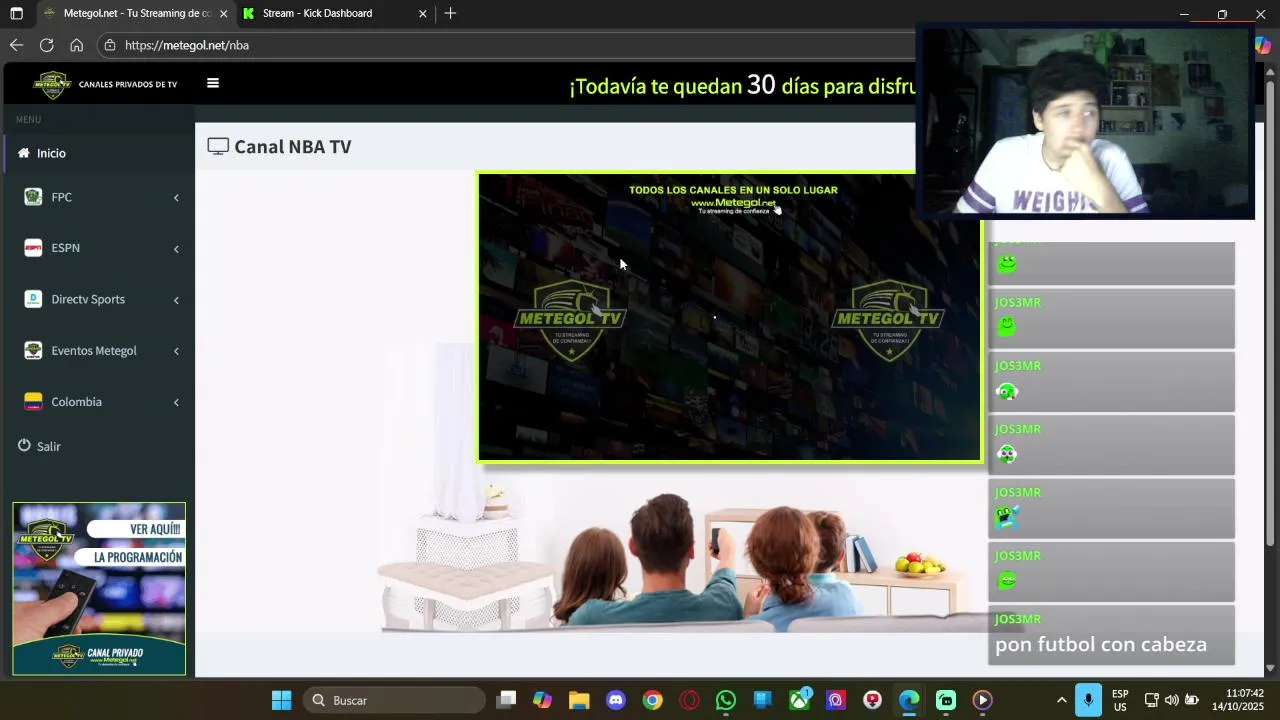Go back in browser history
Viewport: 1280px width, 720px height.
pyautogui.click(x=16, y=45)
